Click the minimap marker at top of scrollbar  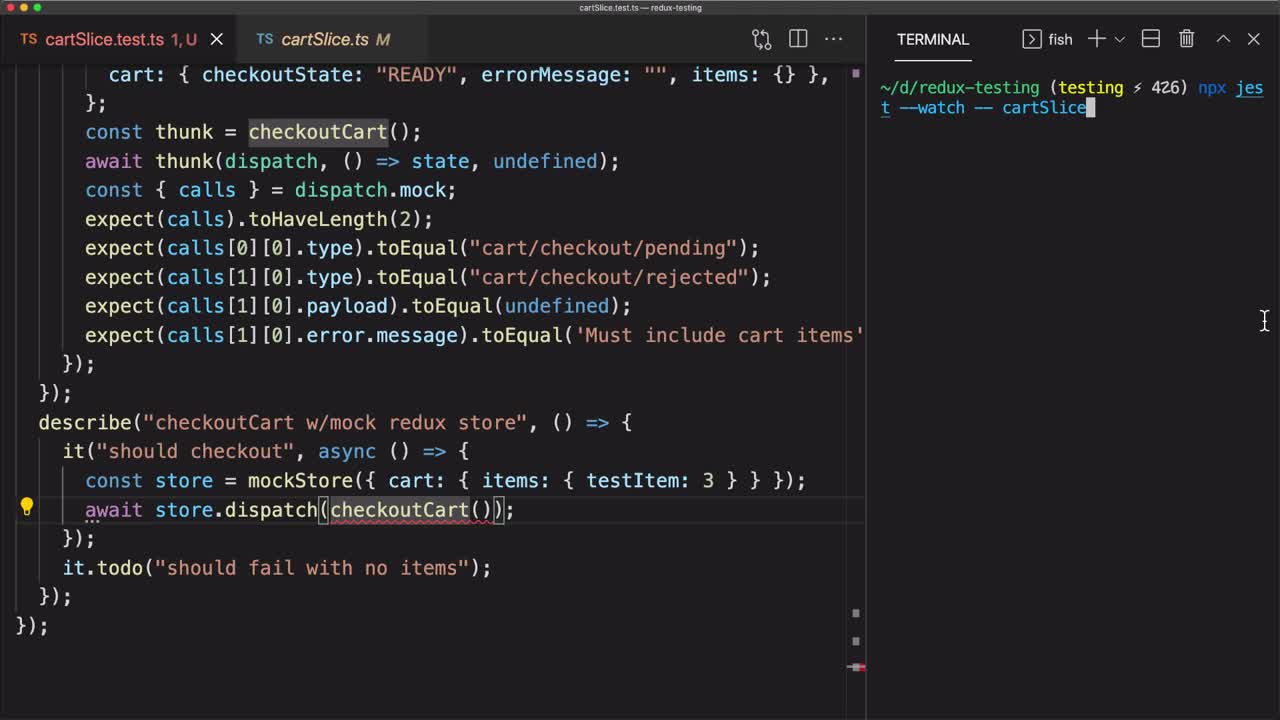point(856,73)
